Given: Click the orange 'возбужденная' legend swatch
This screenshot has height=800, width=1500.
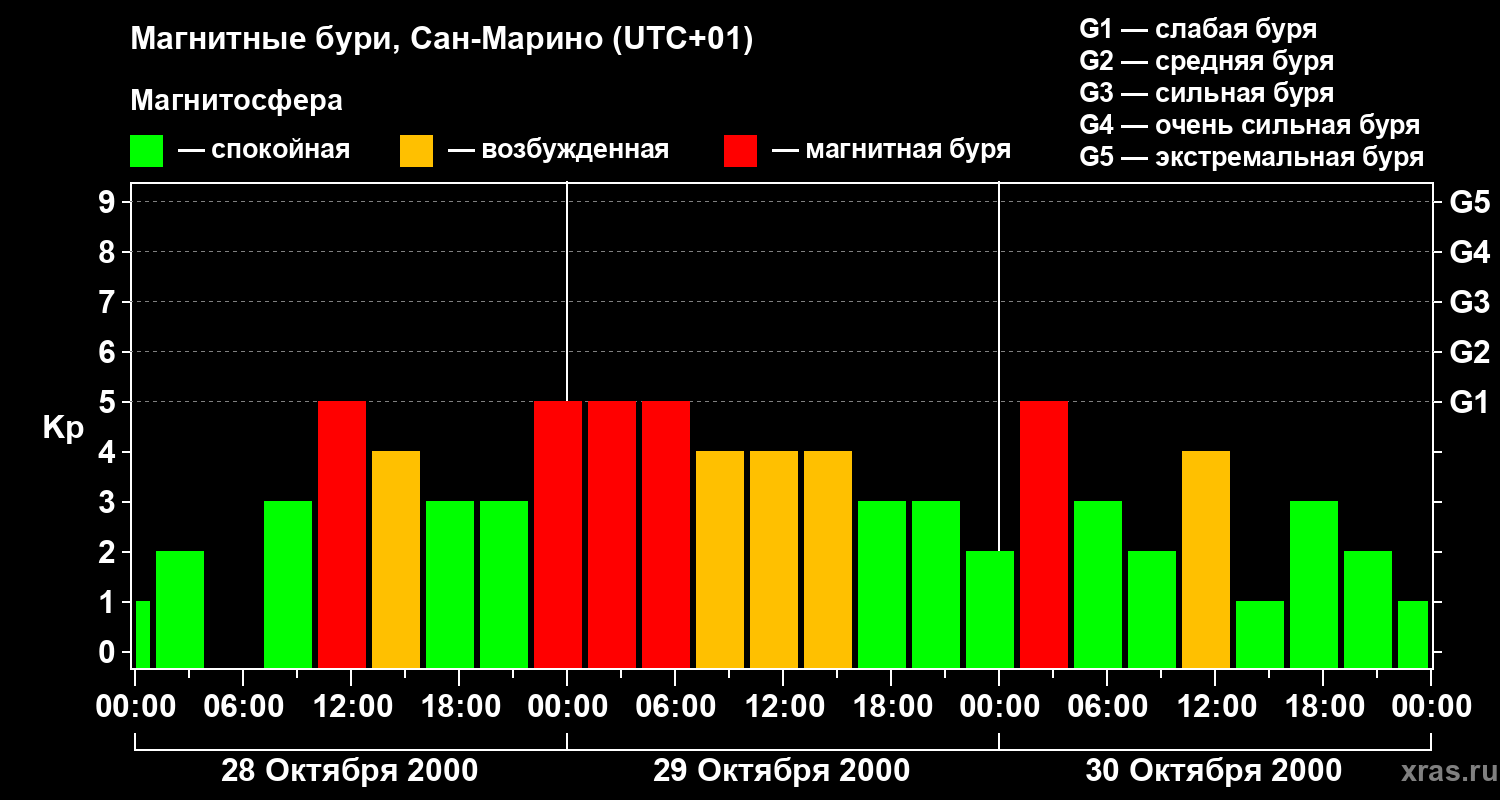Looking at the screenshot, I should pos(416,150).
